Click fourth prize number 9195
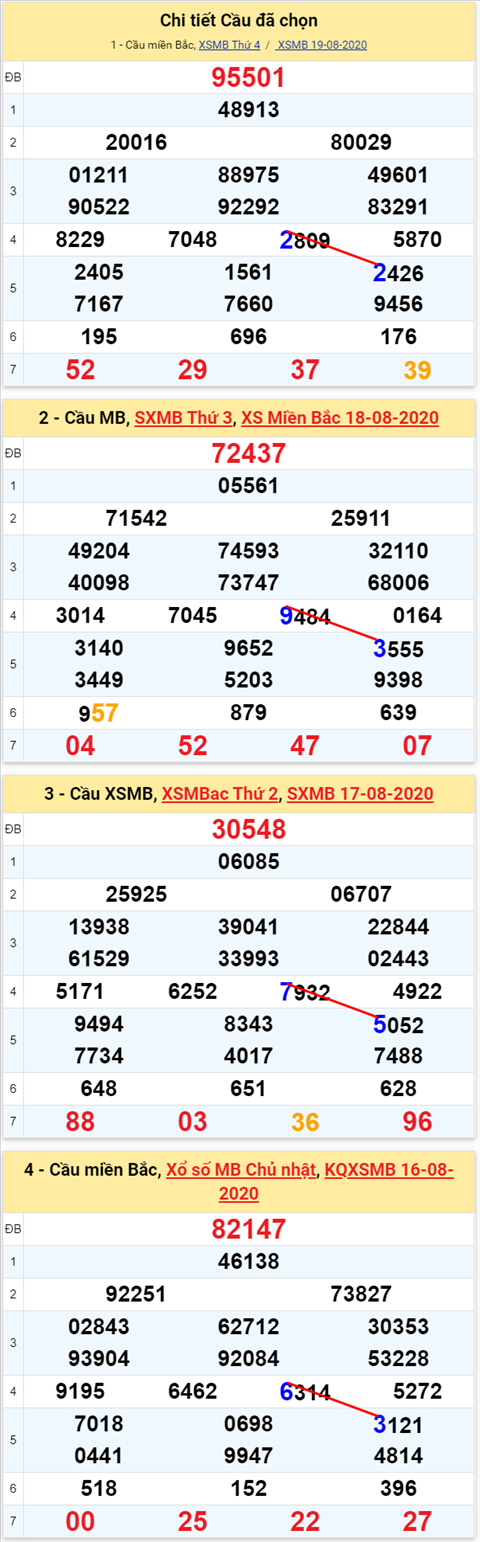 [x=81, y=1392]
